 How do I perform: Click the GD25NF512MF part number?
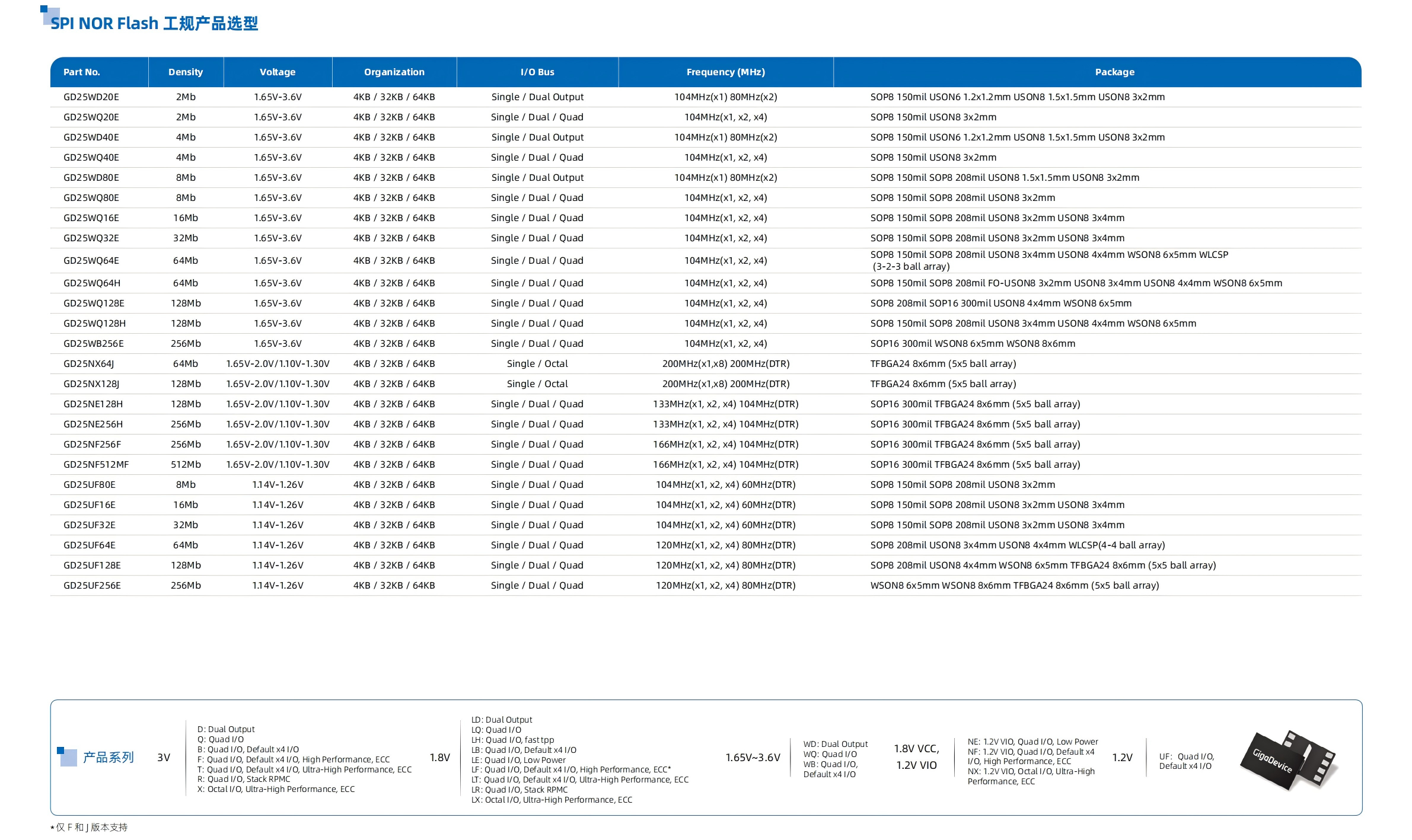tap(96, 465)
